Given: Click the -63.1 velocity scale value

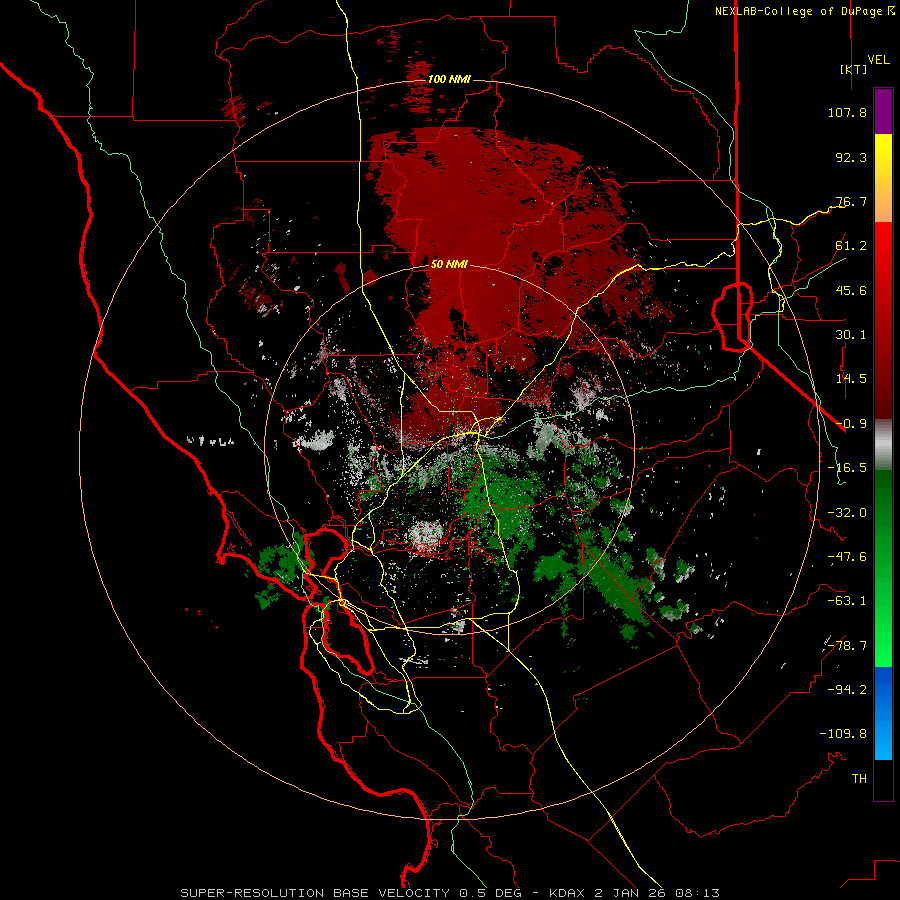Looking at the screenshot, I should 847,601.
